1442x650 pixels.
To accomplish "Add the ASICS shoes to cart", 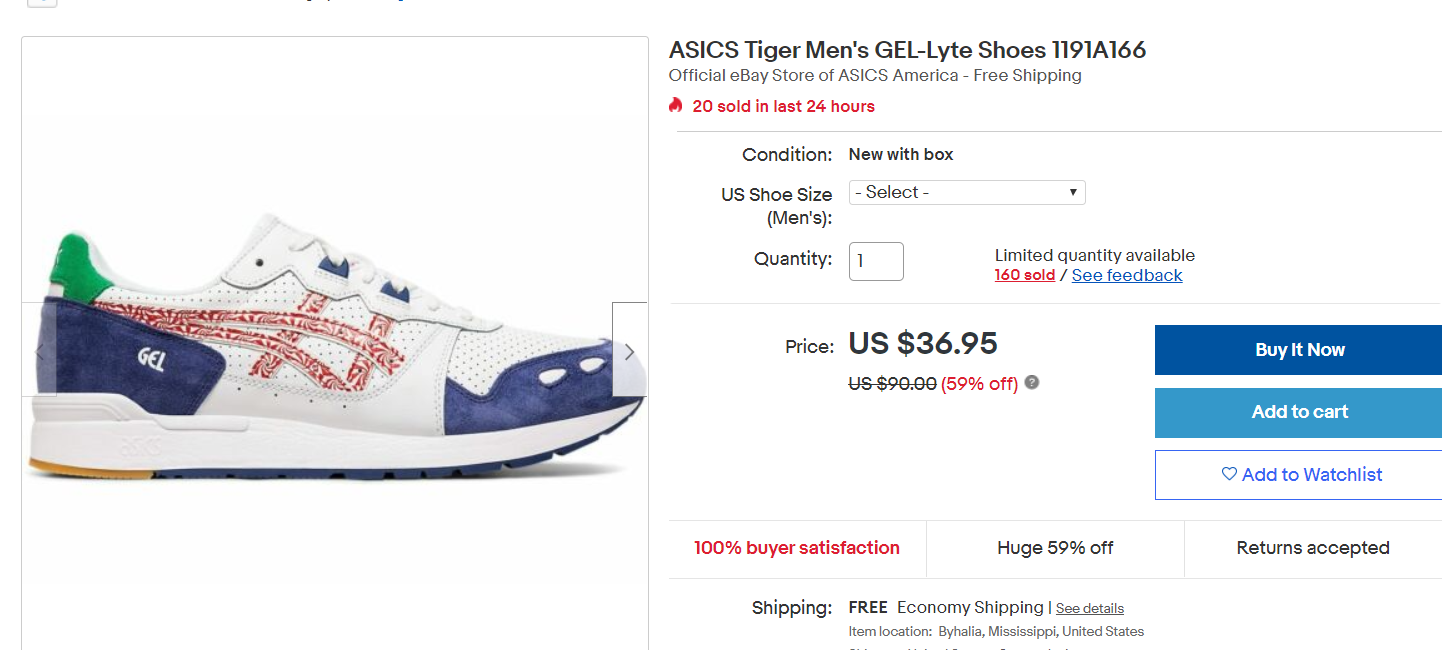I will coord(1298,412).
